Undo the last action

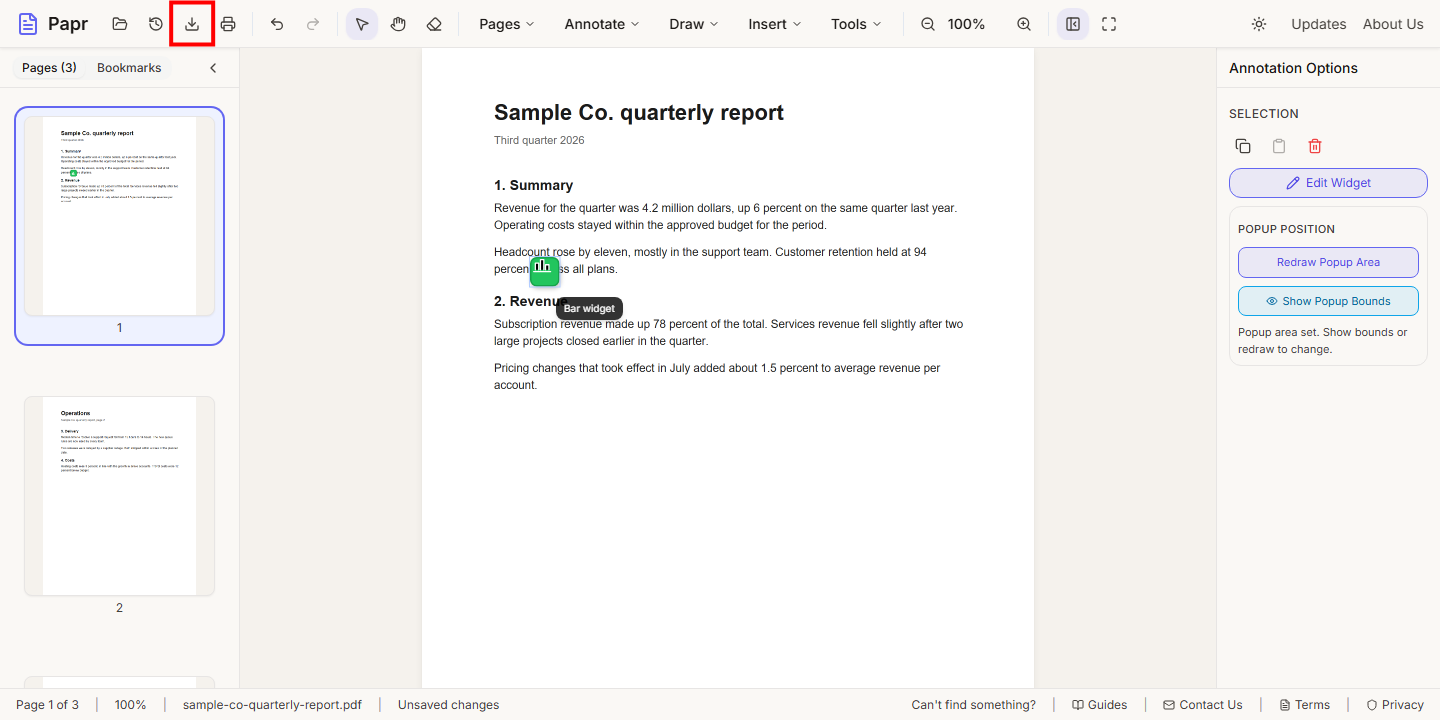coord(277,24)
